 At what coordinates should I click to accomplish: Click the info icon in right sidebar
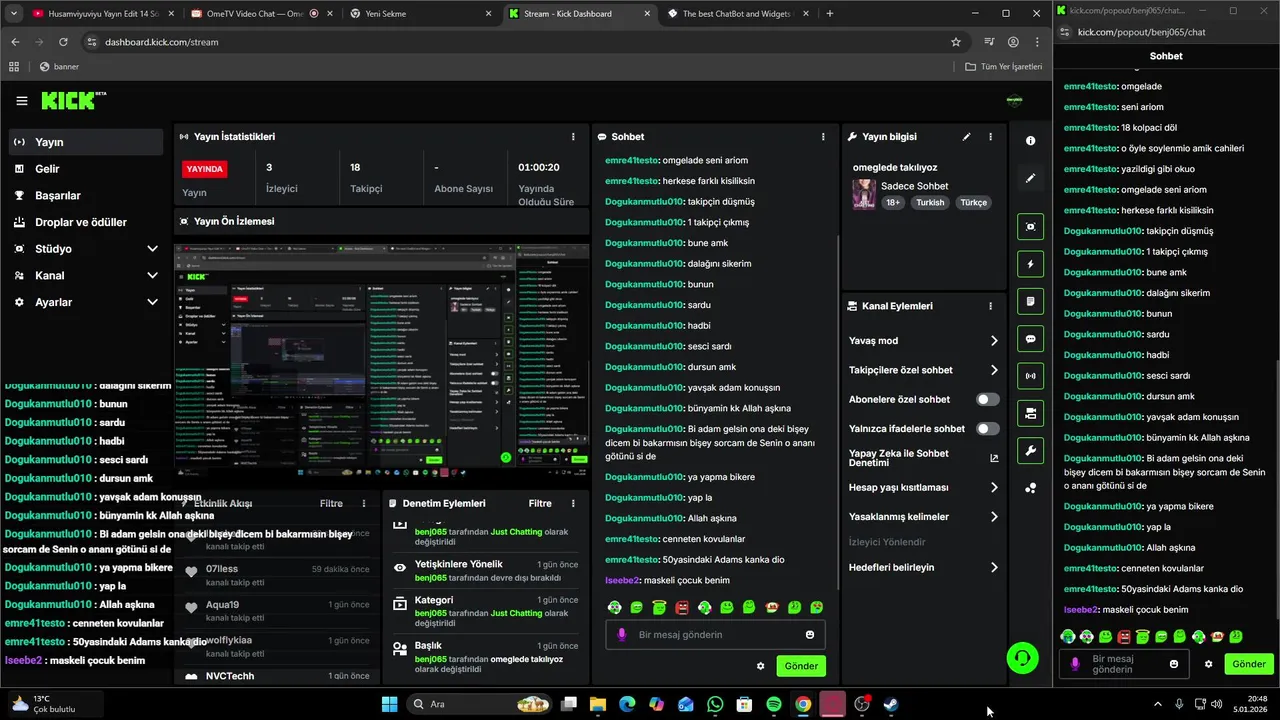pos(1031,141)
